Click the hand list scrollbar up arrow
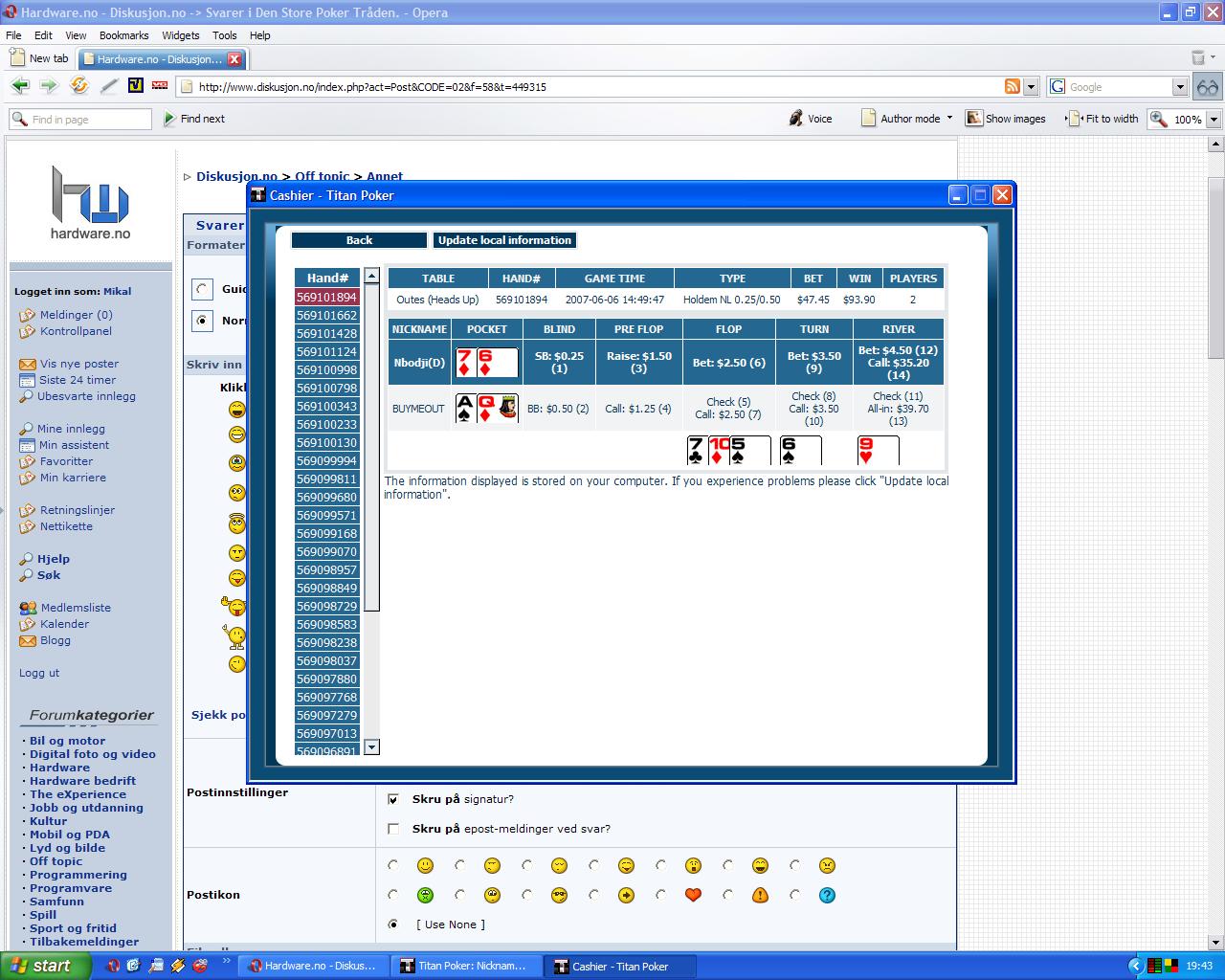Screen dimensions: 1225x980 coord(371,276)
